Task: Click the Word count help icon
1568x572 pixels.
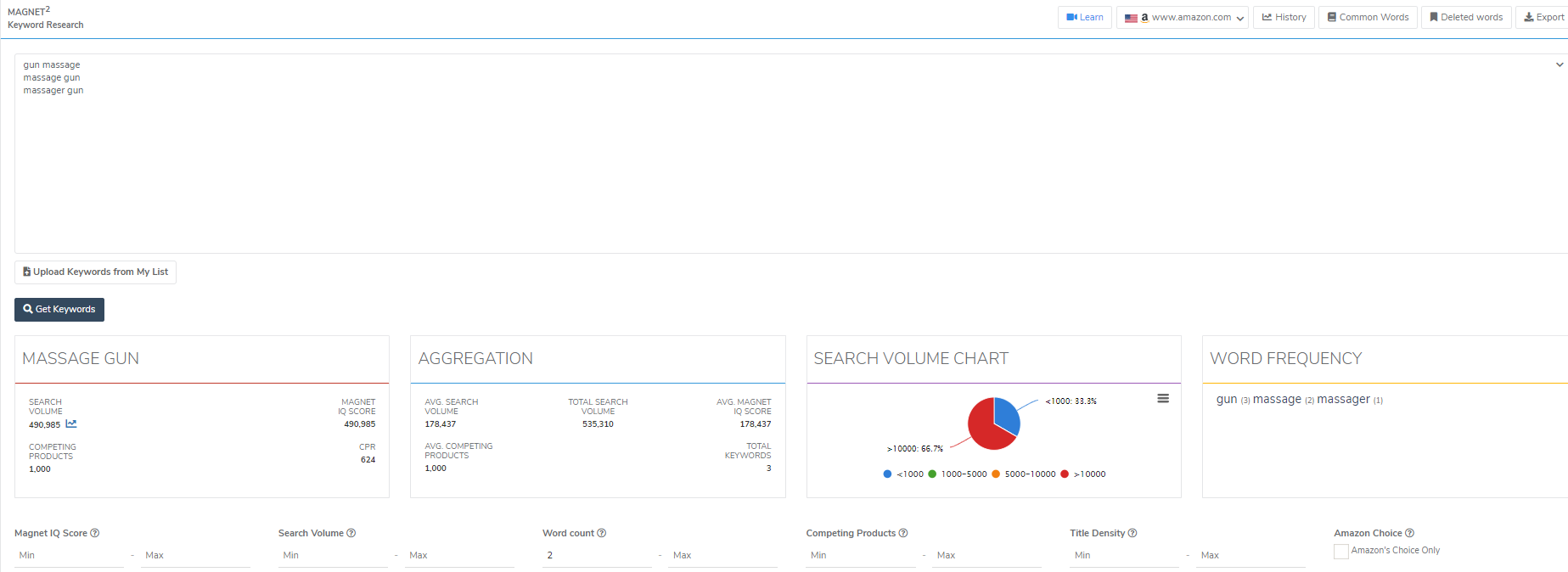Action: (602, 533)
